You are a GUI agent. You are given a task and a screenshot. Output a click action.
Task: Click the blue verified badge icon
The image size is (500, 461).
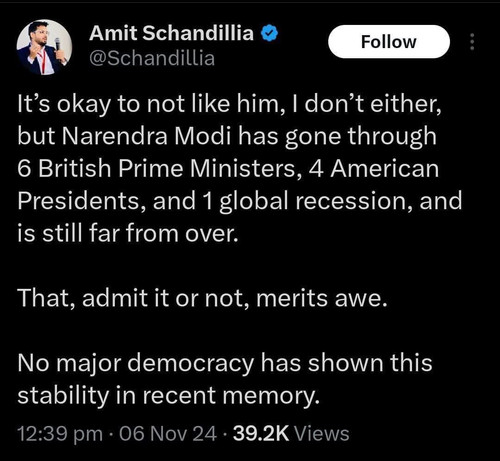click(x=269, y=33)
